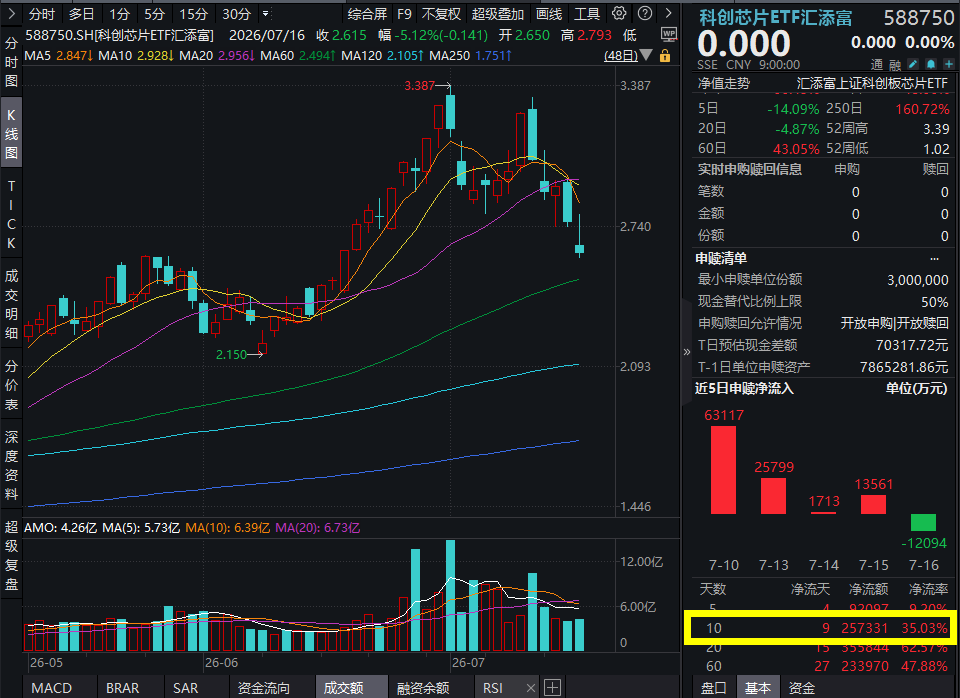The width and height of the screenshot is (960, 698).
Task: Click the 画线 drawing tools button
Action: tap(549, 14)
